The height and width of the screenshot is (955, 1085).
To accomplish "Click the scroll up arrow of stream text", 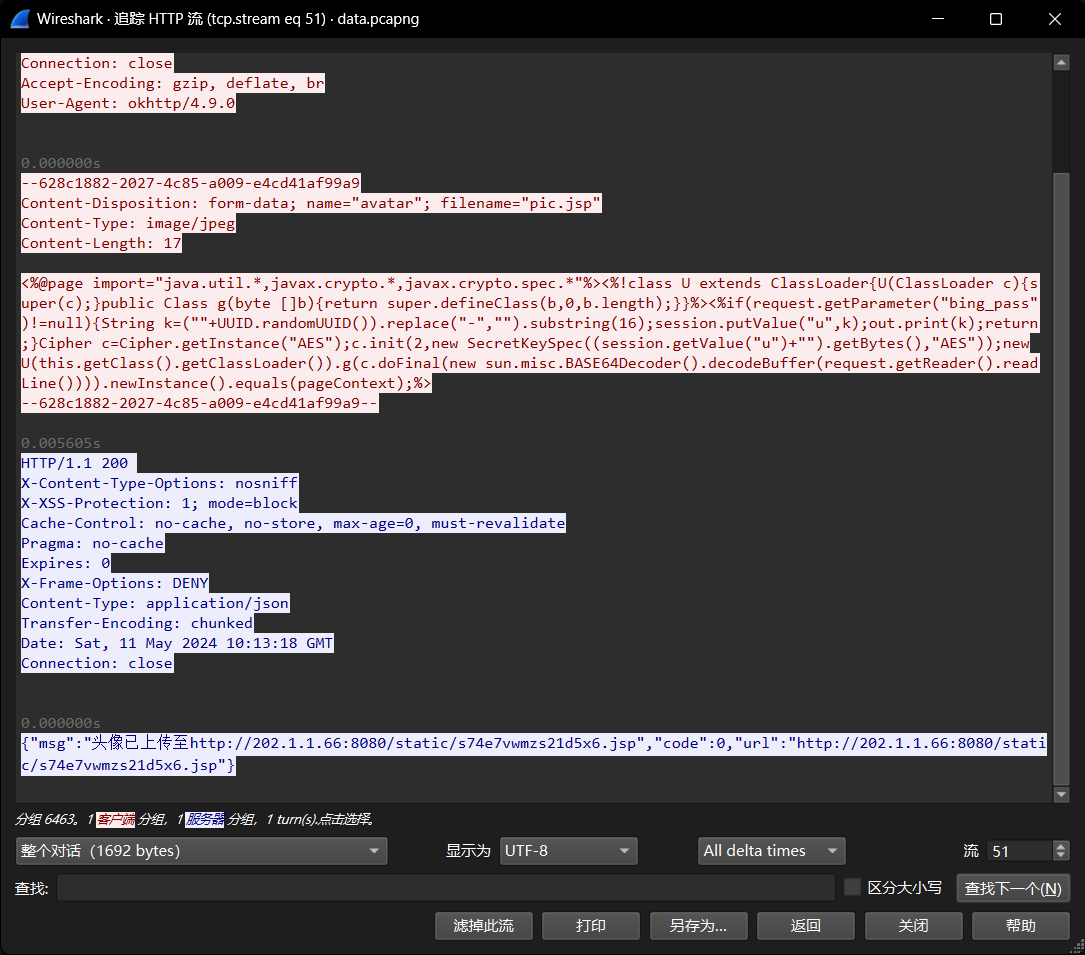I will tap(1061, 63).
